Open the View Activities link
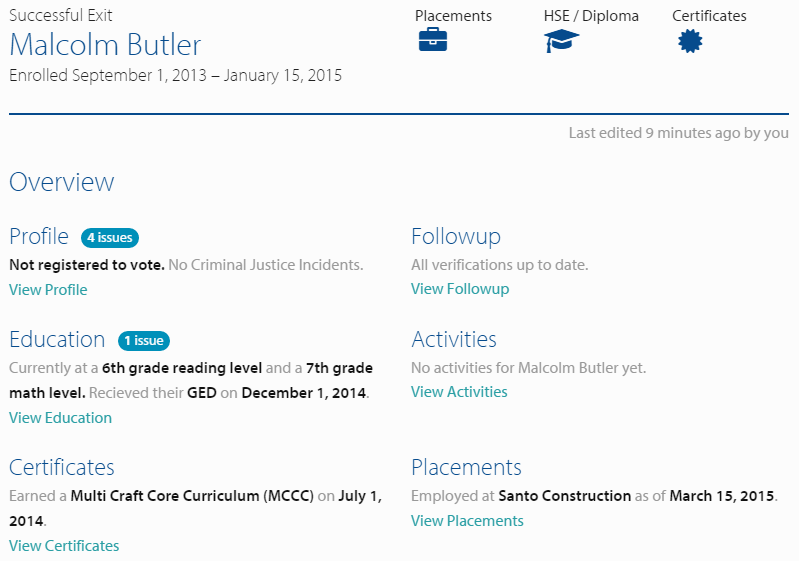 459,392
